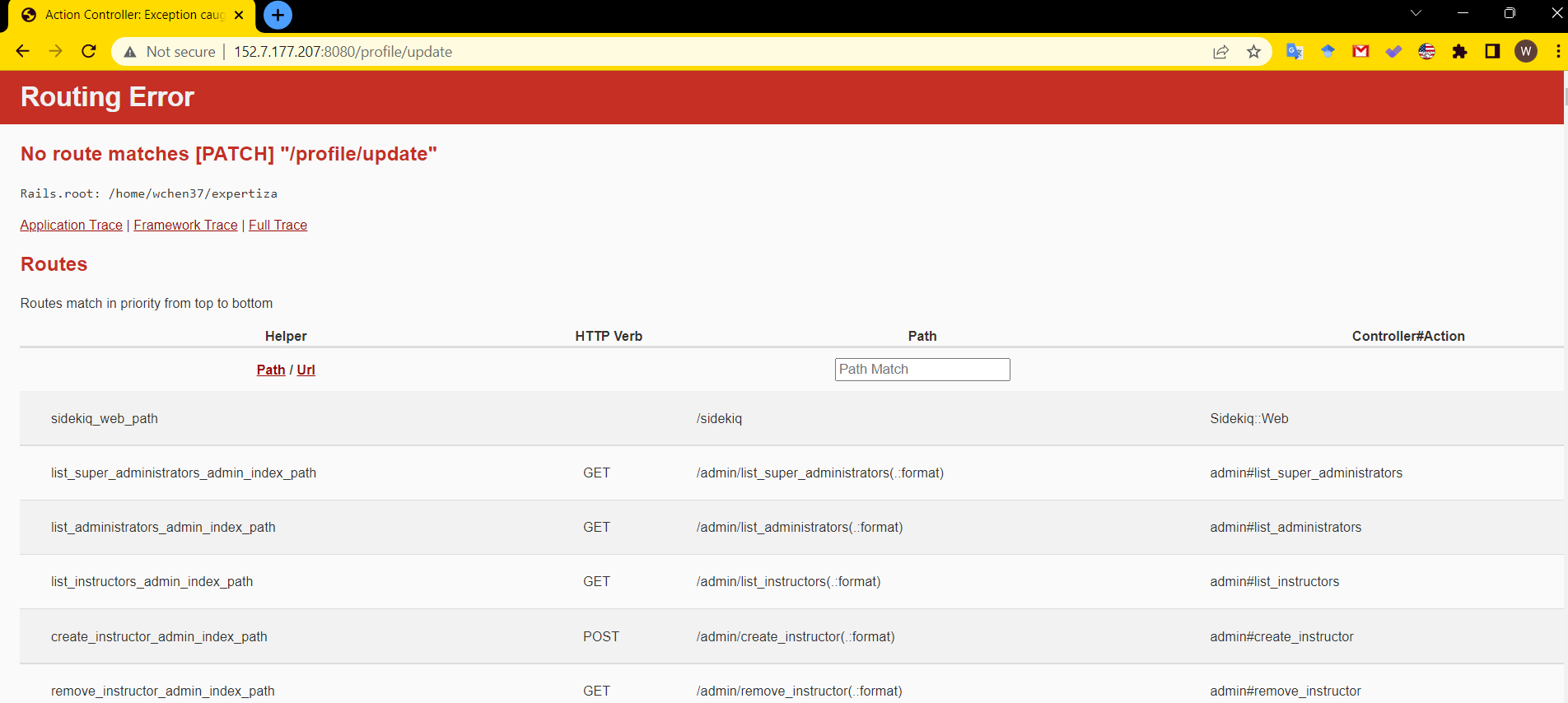The height and width of the screenshot is (703, 1568).
Task: Click /admin/create_instructor(.:format) path cell
Action: 796,636
